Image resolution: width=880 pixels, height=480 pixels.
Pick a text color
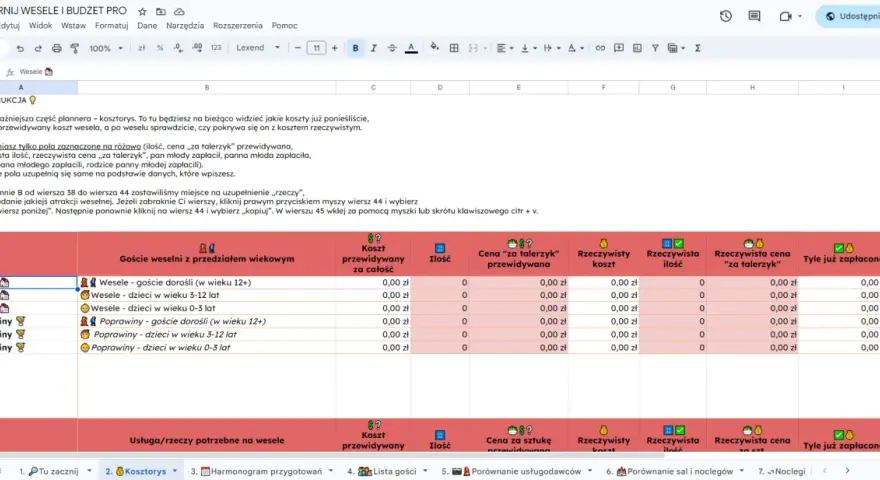(x=411, y=48)
